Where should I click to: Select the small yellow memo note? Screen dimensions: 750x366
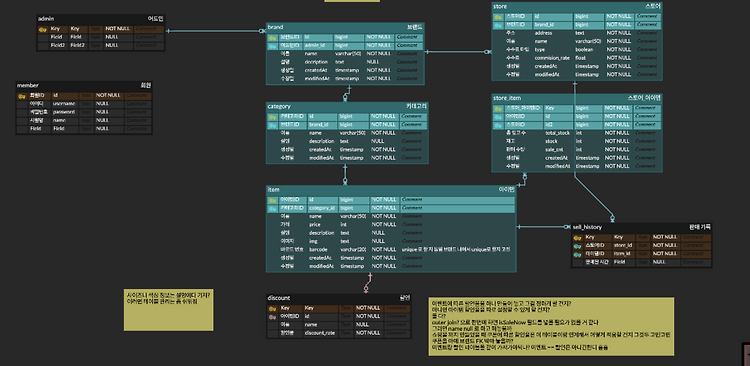click(x=168, y=310)
